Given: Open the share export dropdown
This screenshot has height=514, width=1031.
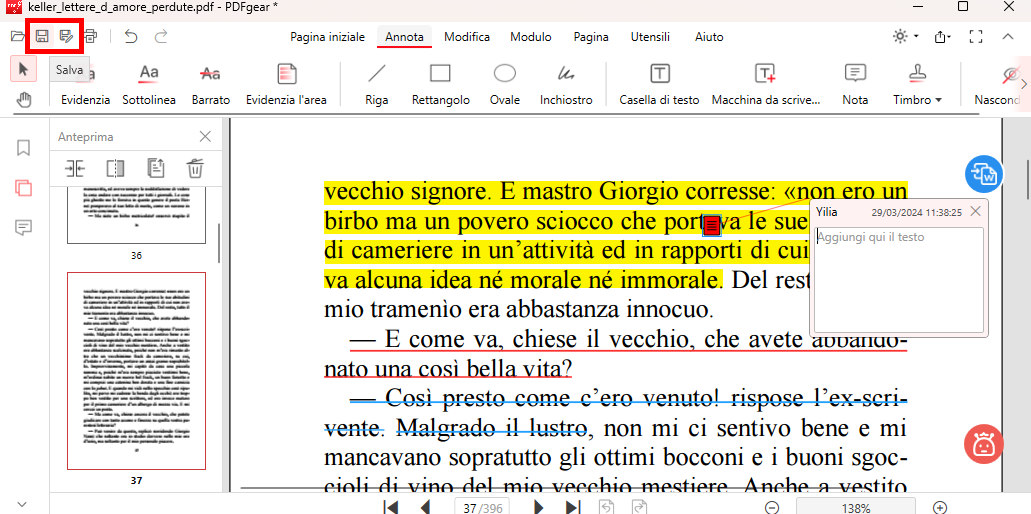Looking at the screenshot, I should tap(943, 37).
